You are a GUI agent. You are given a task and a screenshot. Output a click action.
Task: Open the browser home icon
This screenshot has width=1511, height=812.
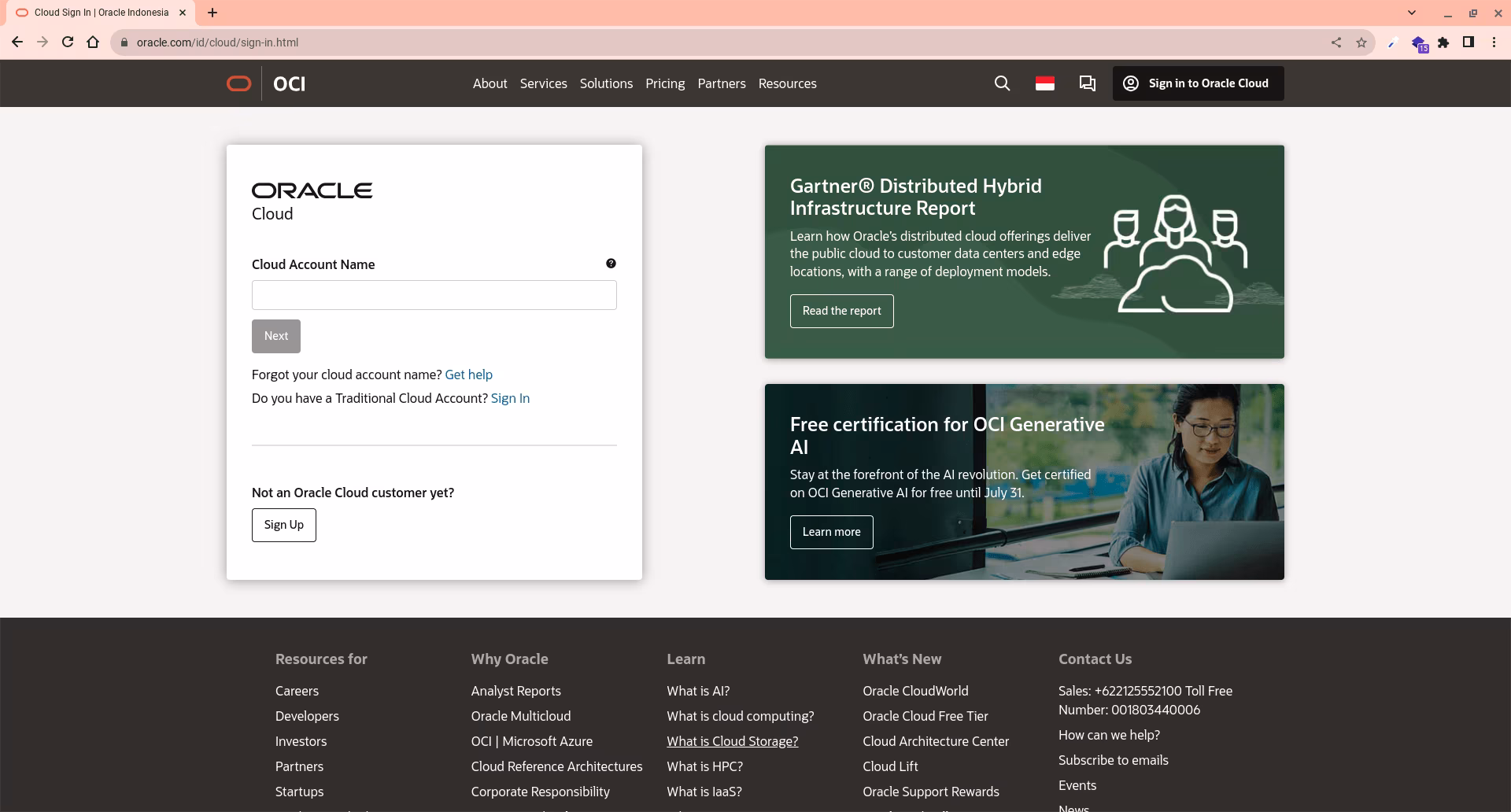click(x=93, y=42)
